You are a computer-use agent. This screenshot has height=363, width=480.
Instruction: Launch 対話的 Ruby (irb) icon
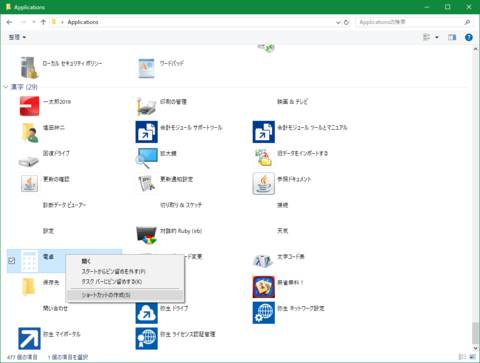(146, 235)
